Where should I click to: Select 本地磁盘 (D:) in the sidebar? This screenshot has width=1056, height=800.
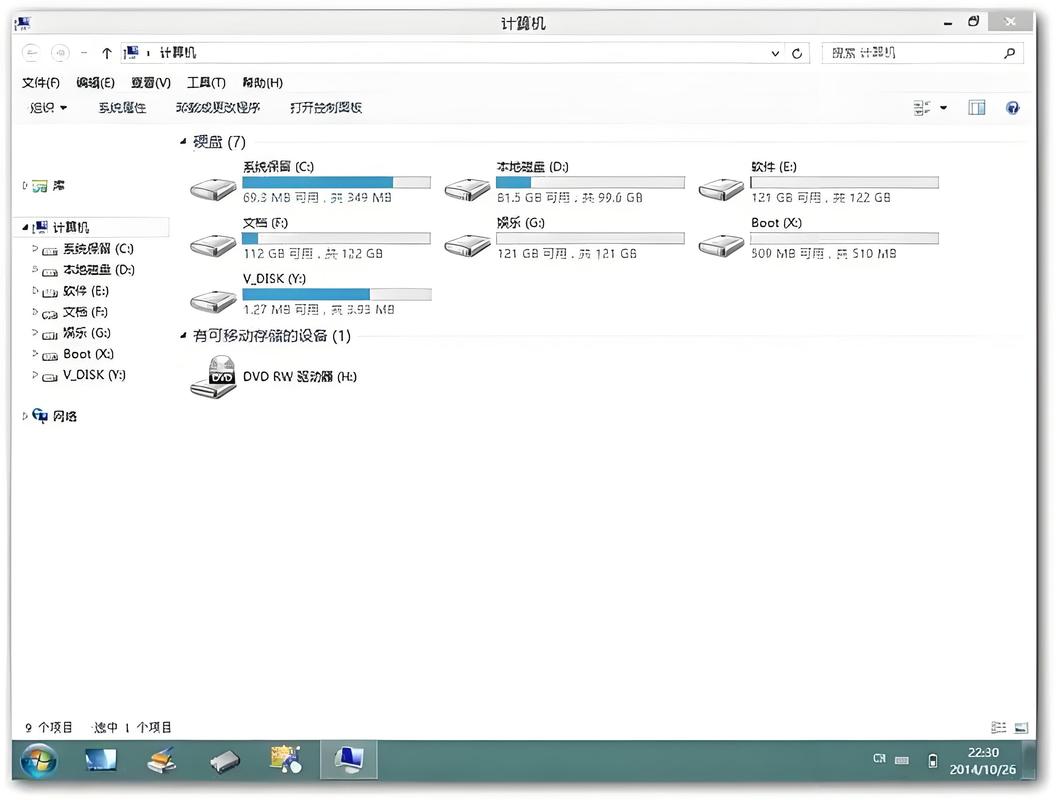[90, 269]
